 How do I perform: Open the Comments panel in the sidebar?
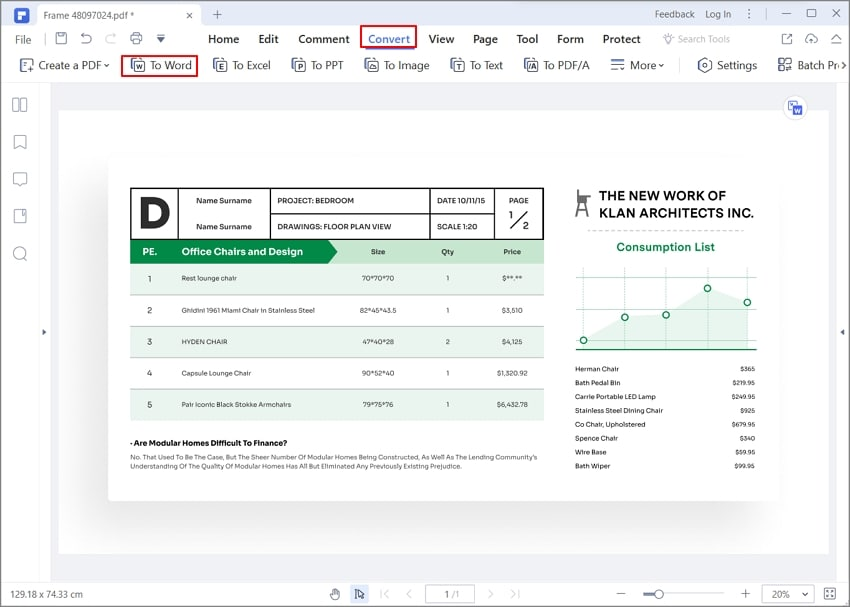21,179
